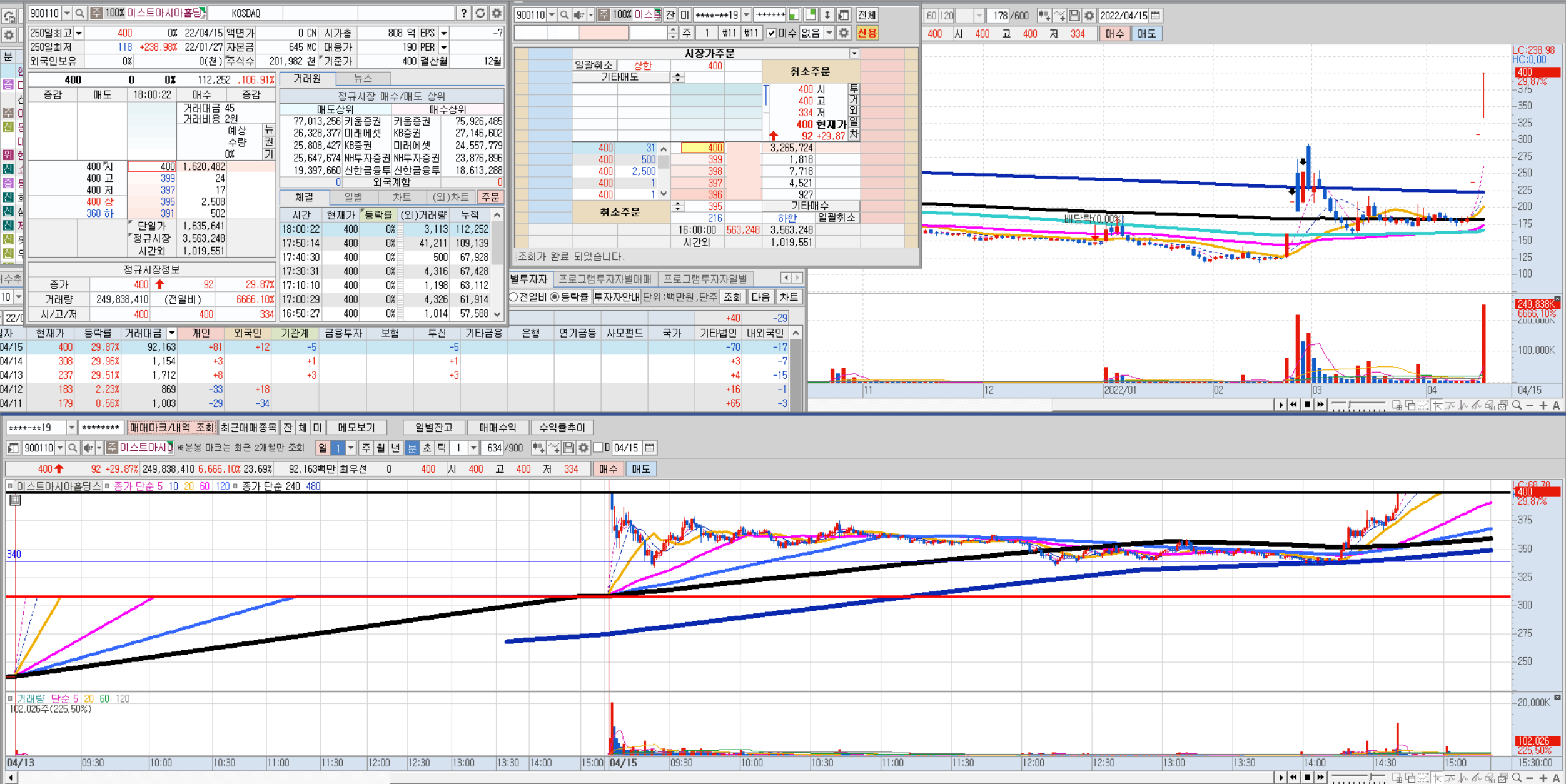Open top-right chart settings gear
The width and height of the screenshot is (1566, 784).
click(1089, 15)
